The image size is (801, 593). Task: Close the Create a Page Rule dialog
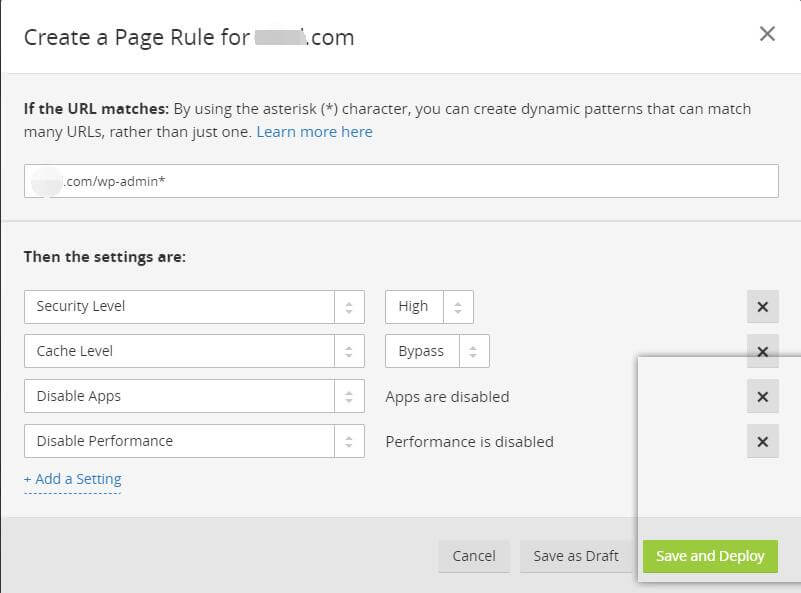[x=767, y=34]
